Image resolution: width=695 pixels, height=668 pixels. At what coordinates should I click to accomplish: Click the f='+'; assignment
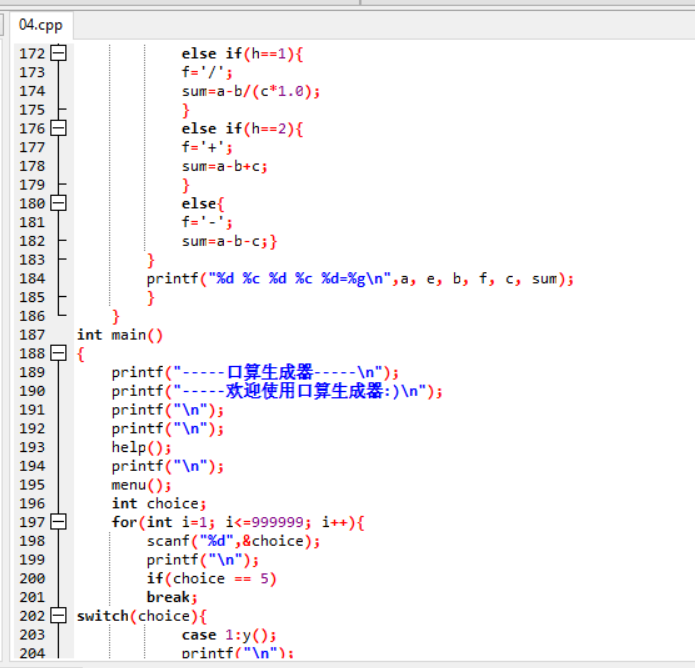pos(207,147)
